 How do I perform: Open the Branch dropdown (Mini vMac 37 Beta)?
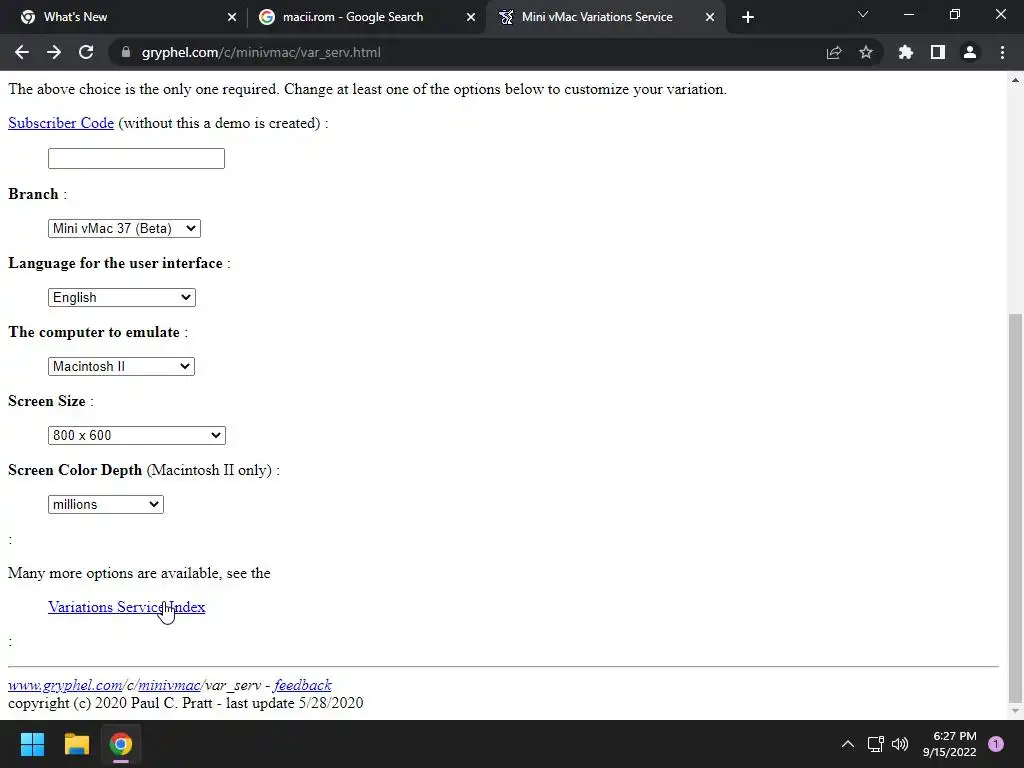point(124,228)
